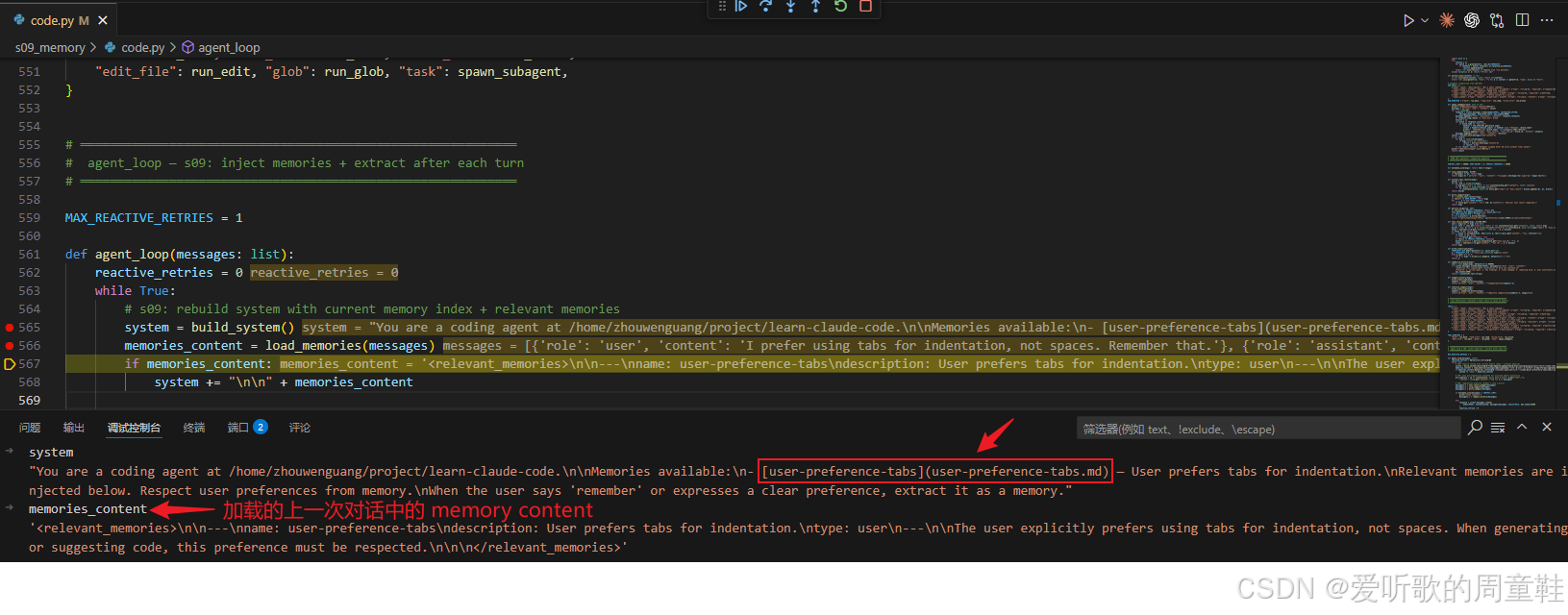Close the bottom panel

click(x=1547, y=427)
